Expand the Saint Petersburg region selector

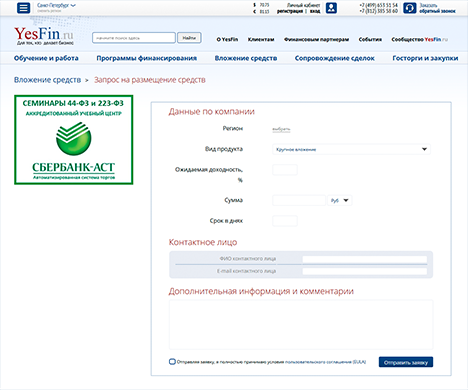(x=56, y=5)
